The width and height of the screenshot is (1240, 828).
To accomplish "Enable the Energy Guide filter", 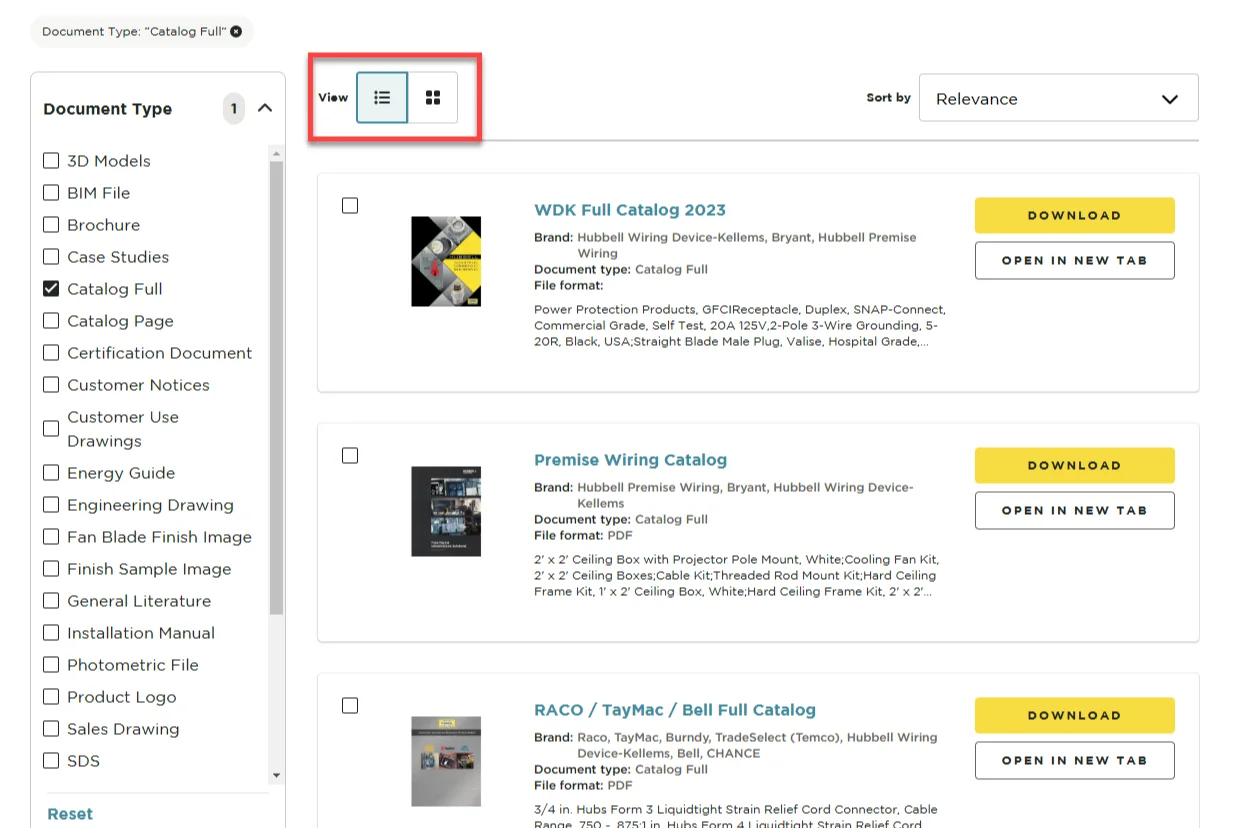I will tap(51, 473).
